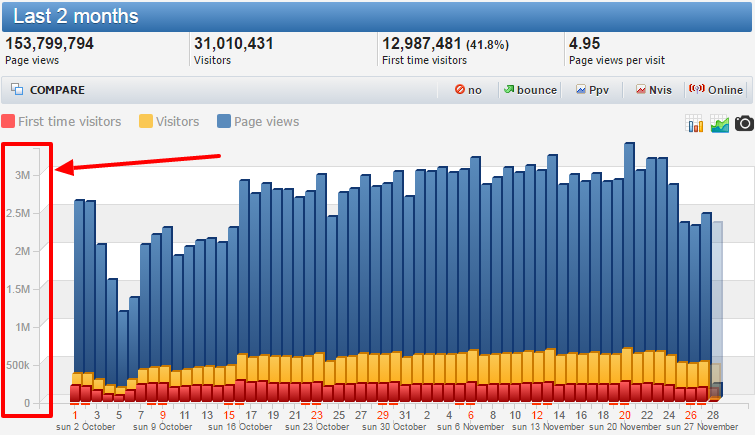Viewport: 755px width, 435px height.
Task: Click the tallest blue bar on day 20
Action: 629,250
